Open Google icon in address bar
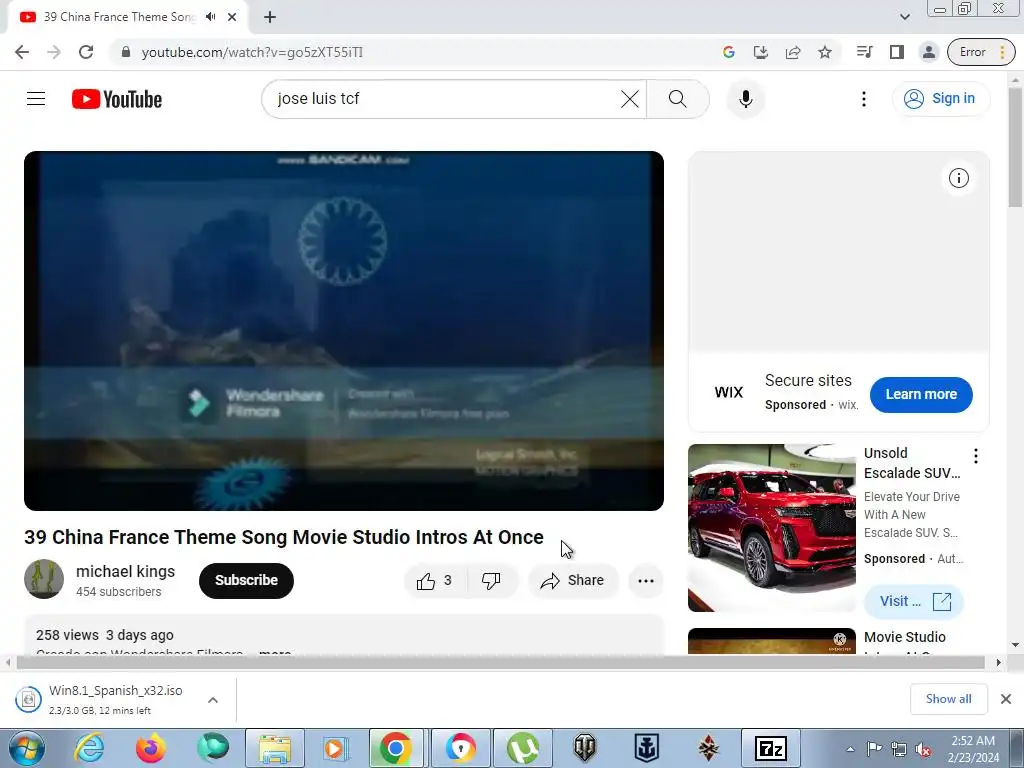Image resolution: width=1024 pixels, height=768 pixels. [729, 52]
